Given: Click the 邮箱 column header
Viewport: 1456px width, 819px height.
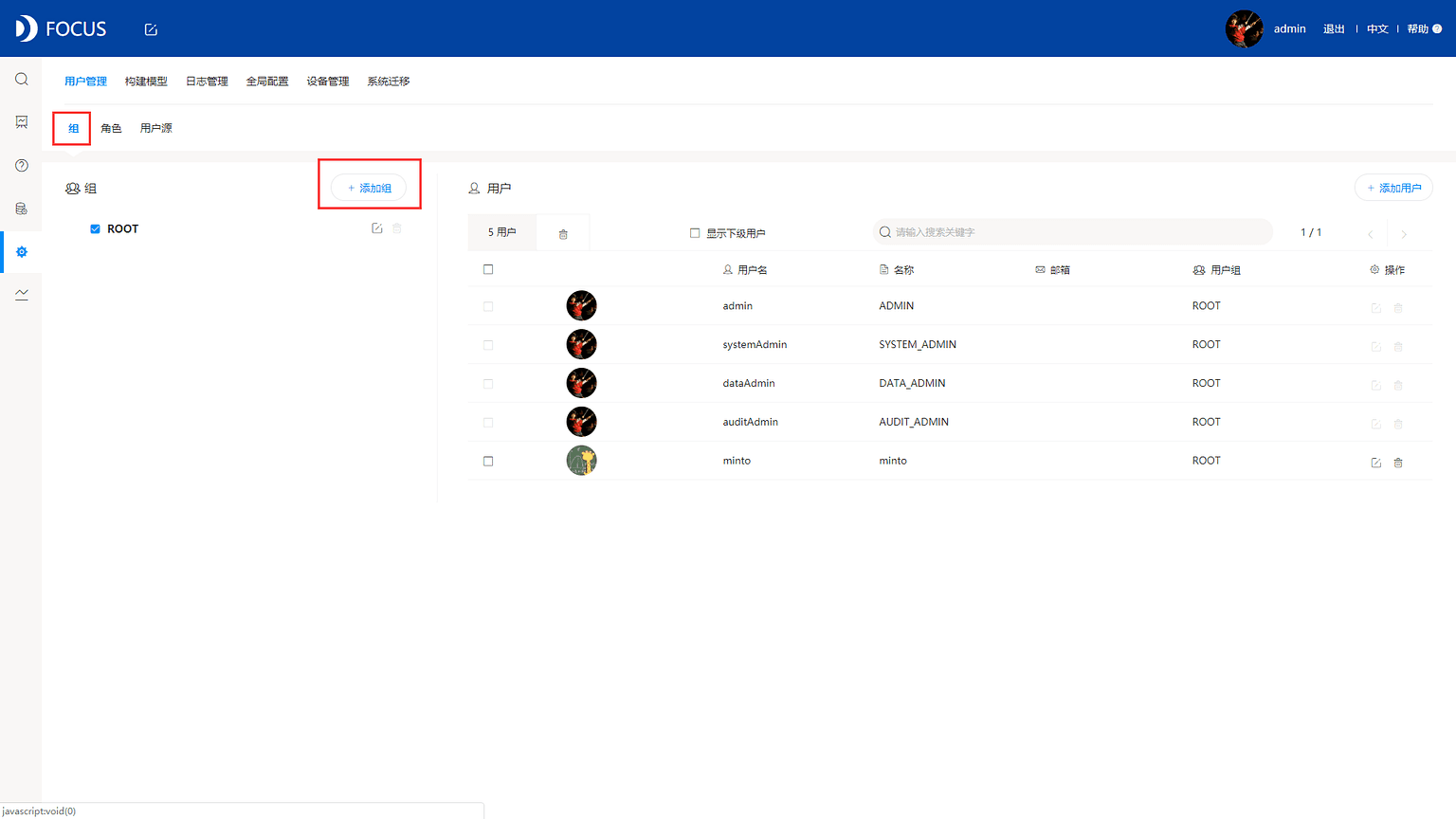Looking at the screenshot, I should tap(1052, 270).
